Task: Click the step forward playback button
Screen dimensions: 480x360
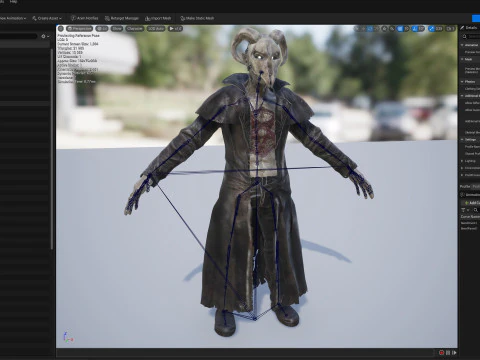Action: point(454,352)
